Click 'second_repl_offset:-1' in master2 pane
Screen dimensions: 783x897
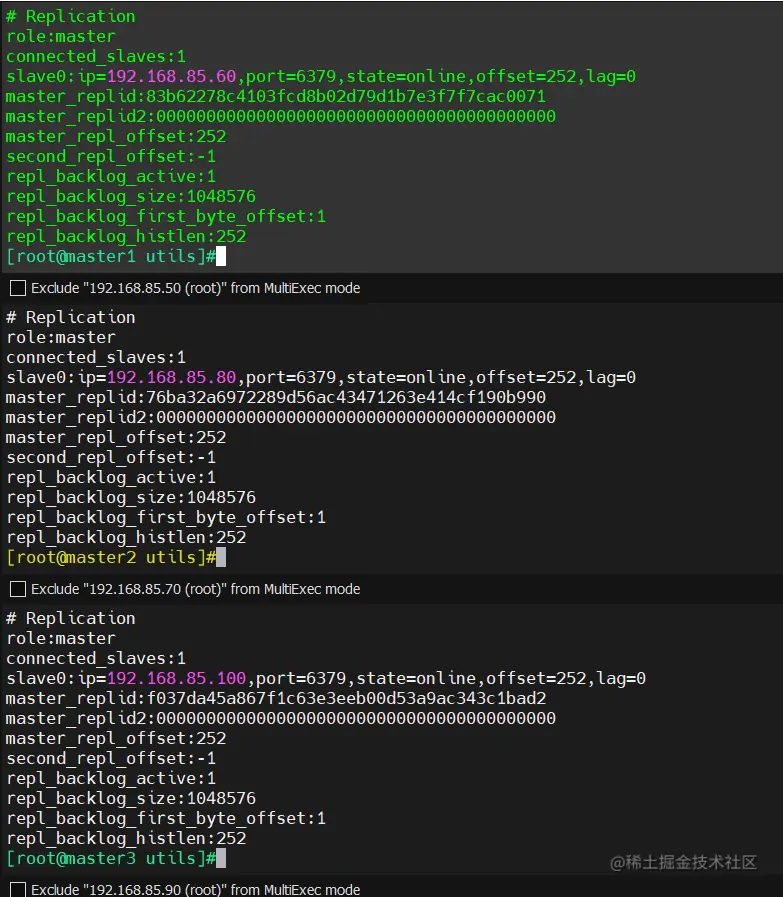(111, 457)
